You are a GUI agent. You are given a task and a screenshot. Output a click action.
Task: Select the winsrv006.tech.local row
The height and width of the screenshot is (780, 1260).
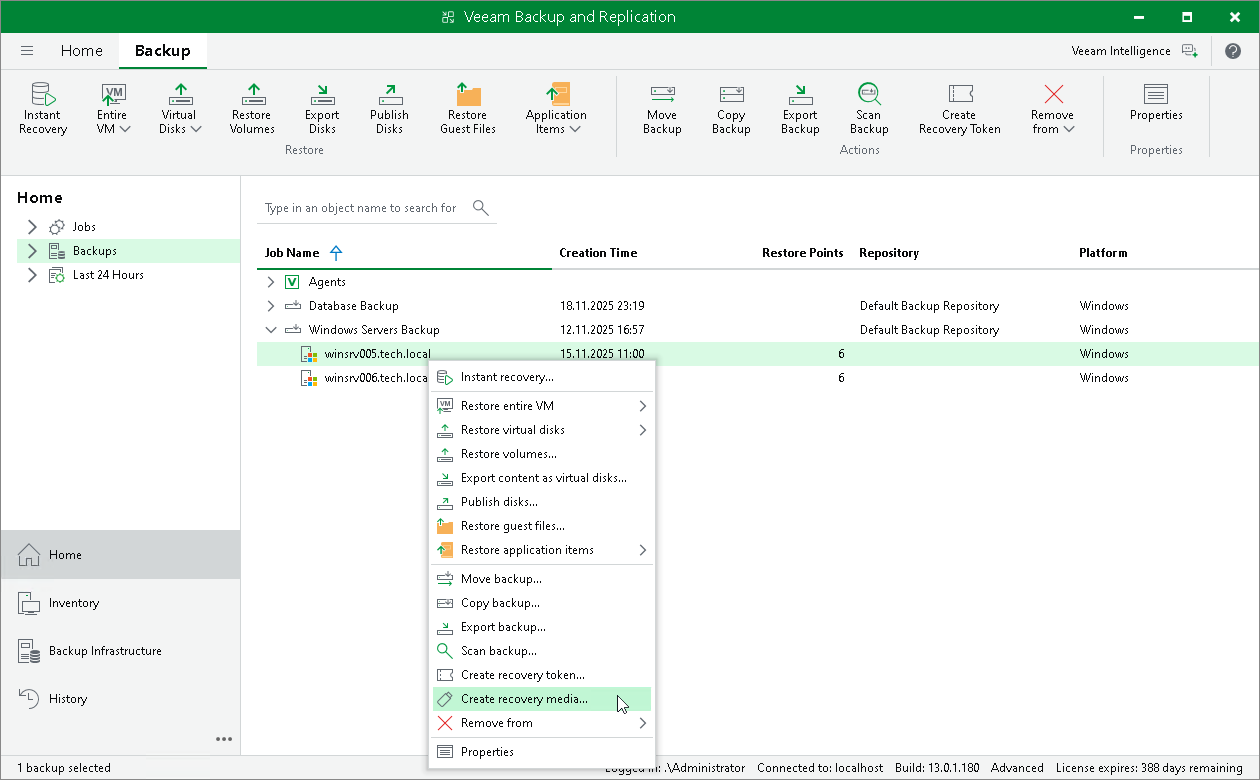tap(757, 378)
